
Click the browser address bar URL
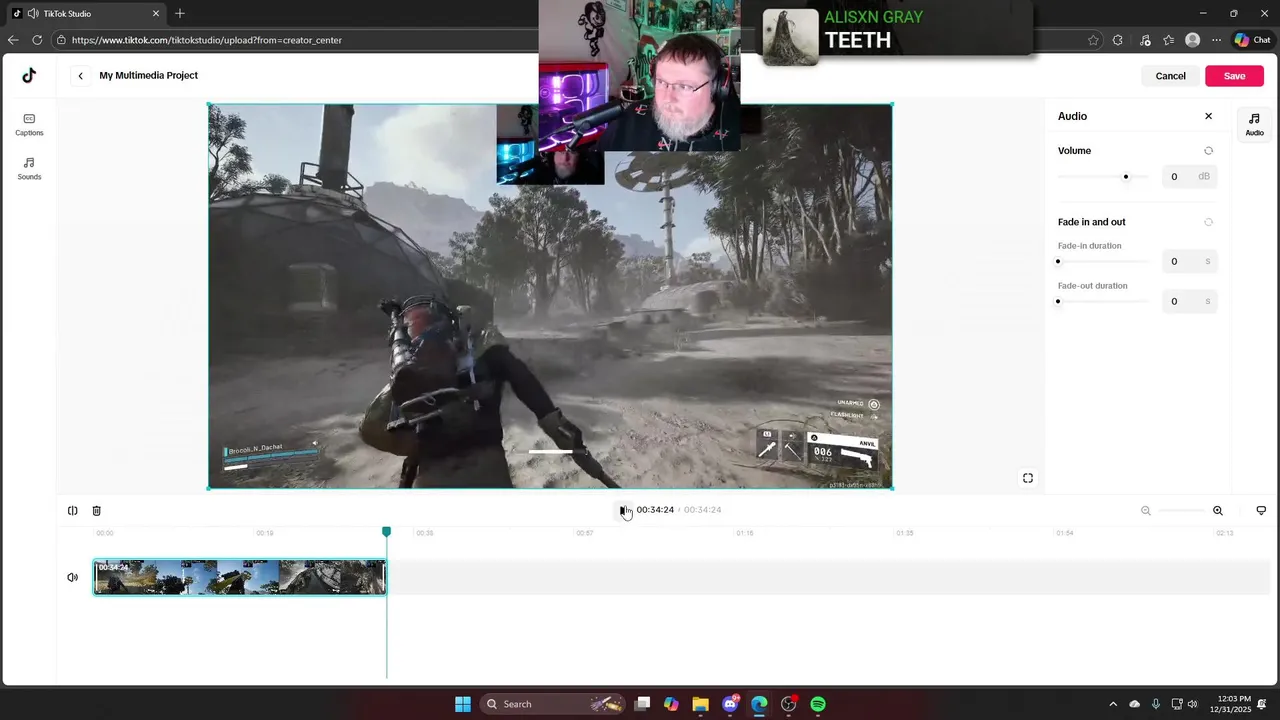[x=207, y=40]
